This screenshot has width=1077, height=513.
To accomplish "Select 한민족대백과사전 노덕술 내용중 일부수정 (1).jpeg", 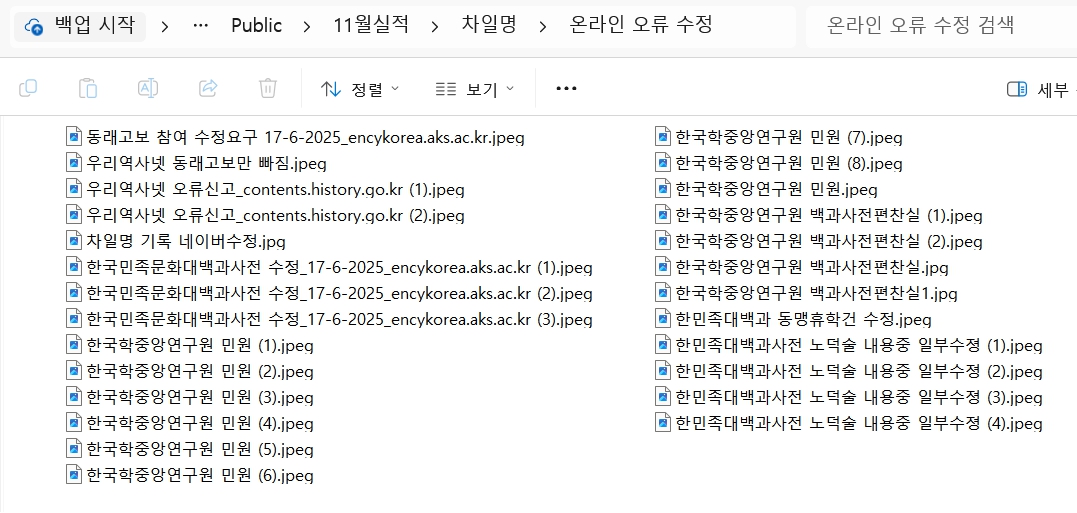I will tap(849, 345).
